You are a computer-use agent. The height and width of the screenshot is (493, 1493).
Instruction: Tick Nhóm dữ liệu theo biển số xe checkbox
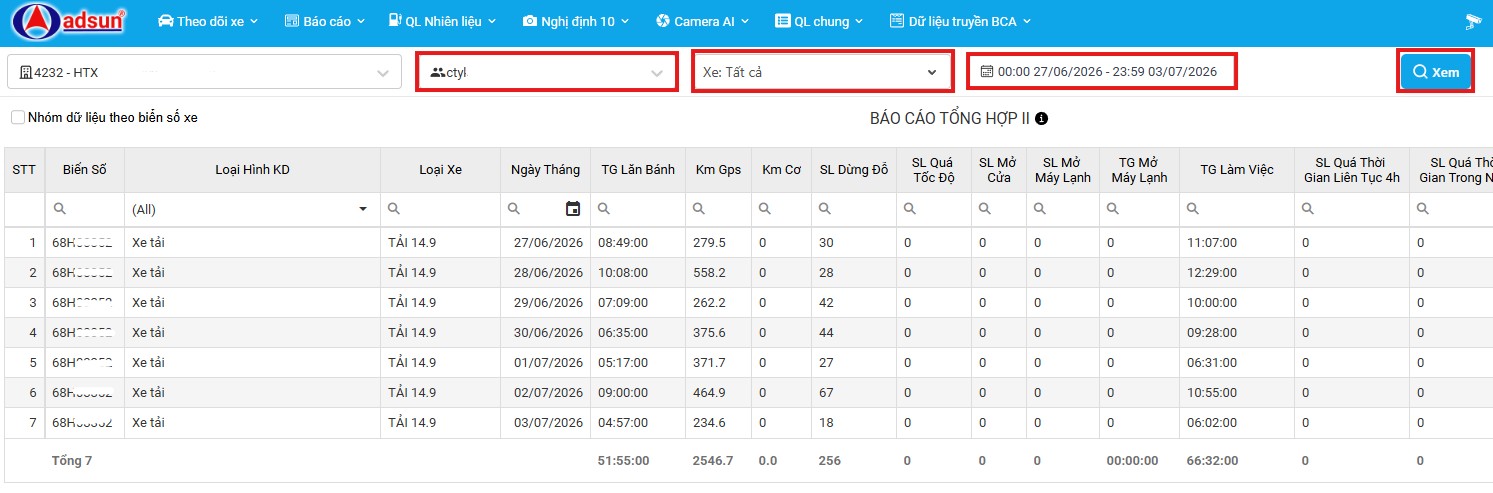[x=18, y=117]
